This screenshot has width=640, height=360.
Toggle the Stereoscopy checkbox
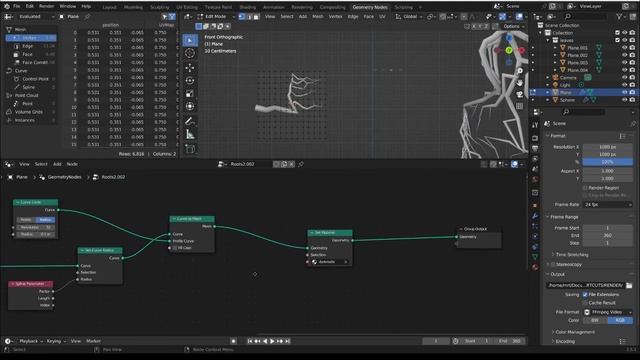click(x=553, y=264)
